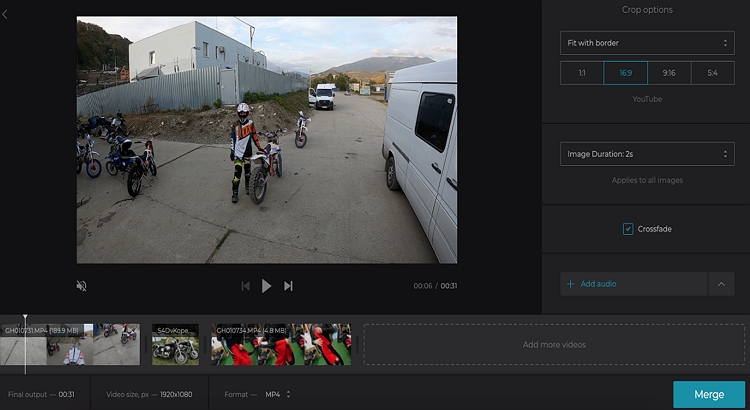Click the Merge button

tap(709, 395)
